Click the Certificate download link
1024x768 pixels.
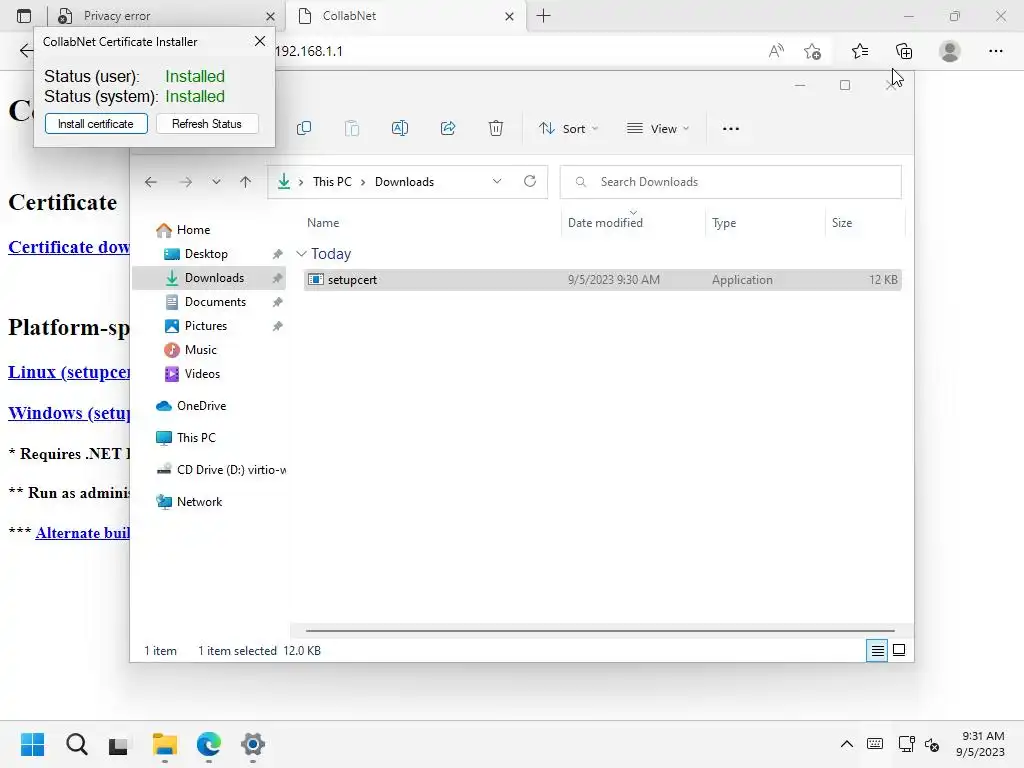point(69,248)
